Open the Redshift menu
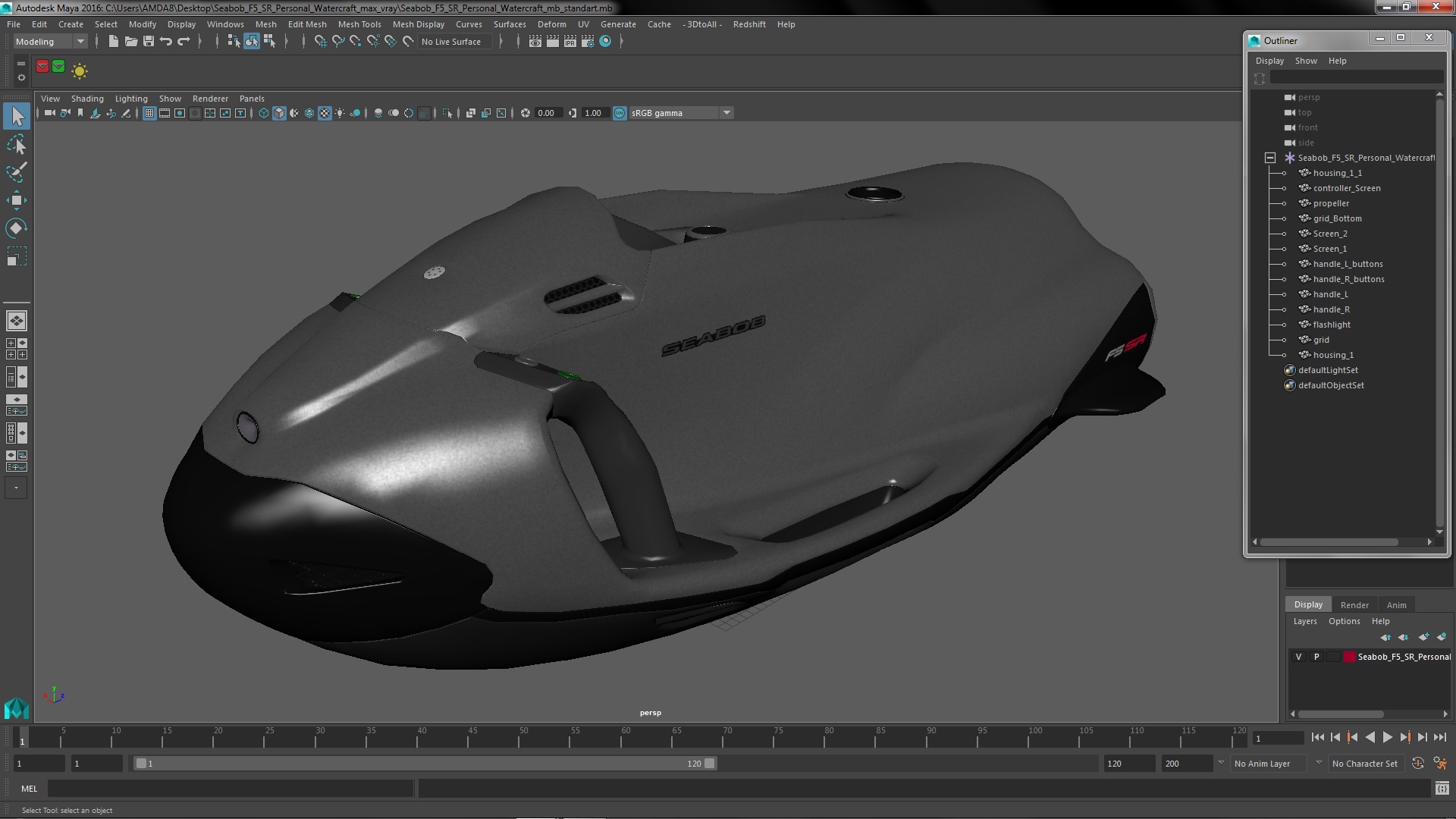Image resolution: width=1456 pixels, height=819 pixels. (x=749, y=24)
